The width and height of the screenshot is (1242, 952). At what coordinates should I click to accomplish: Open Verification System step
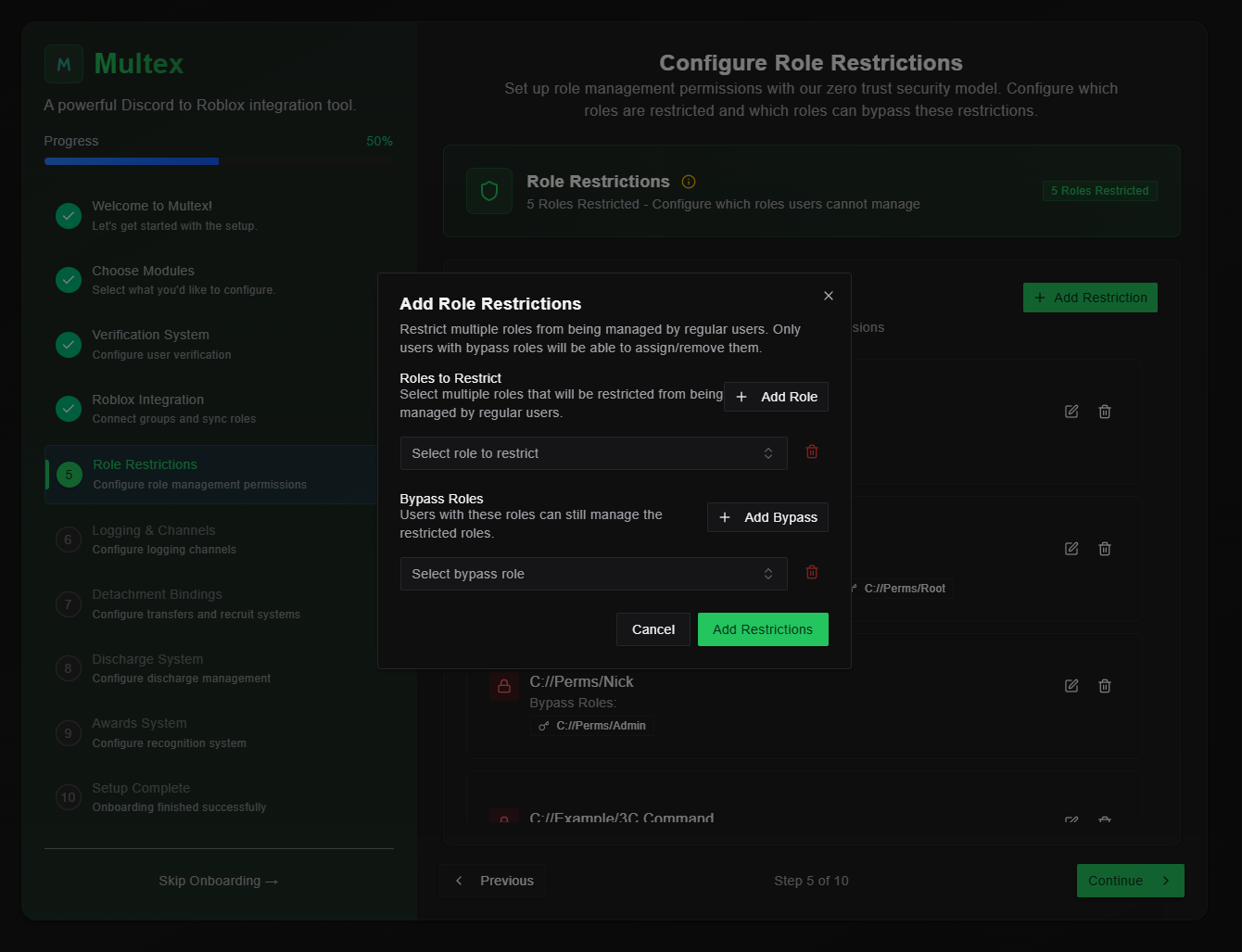point(220,345)
